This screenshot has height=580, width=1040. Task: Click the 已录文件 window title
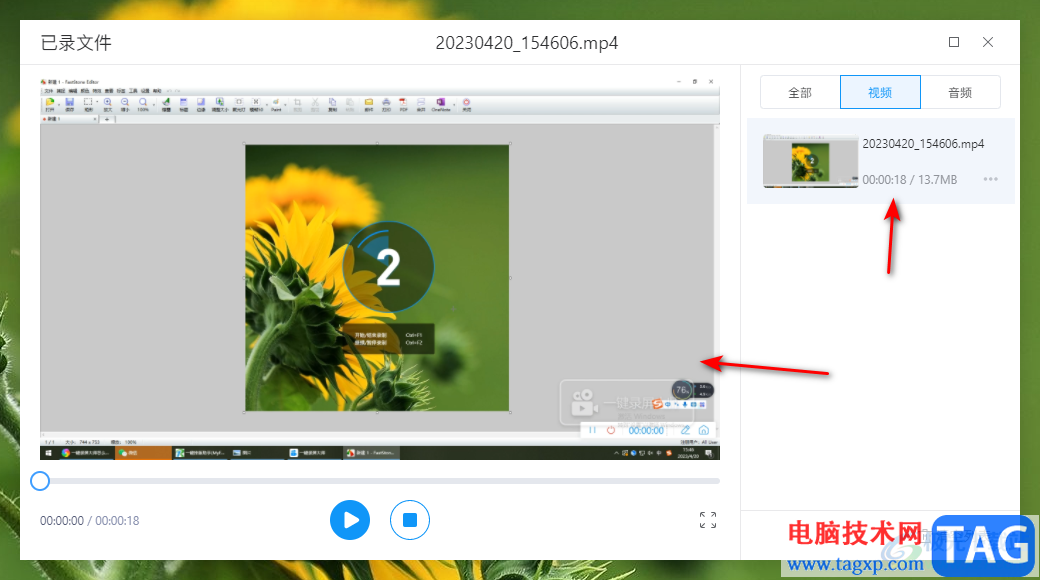point(76,43)
